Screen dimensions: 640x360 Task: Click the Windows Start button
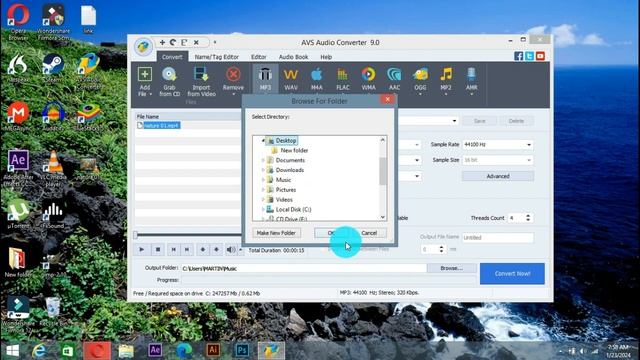coord(12,351)
